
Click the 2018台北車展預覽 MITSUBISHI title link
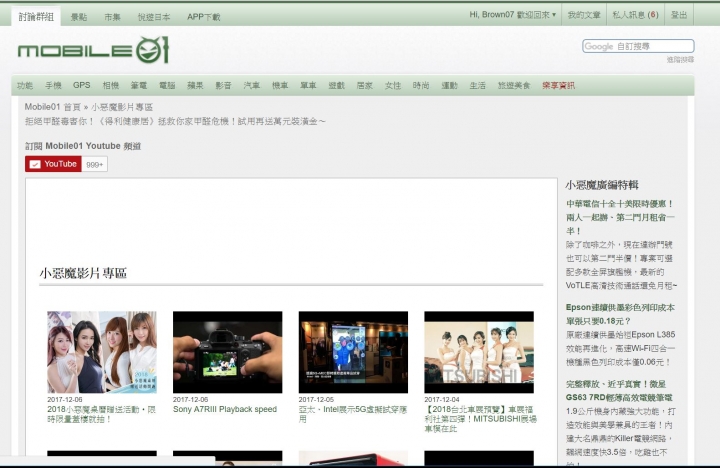(480, 418)
